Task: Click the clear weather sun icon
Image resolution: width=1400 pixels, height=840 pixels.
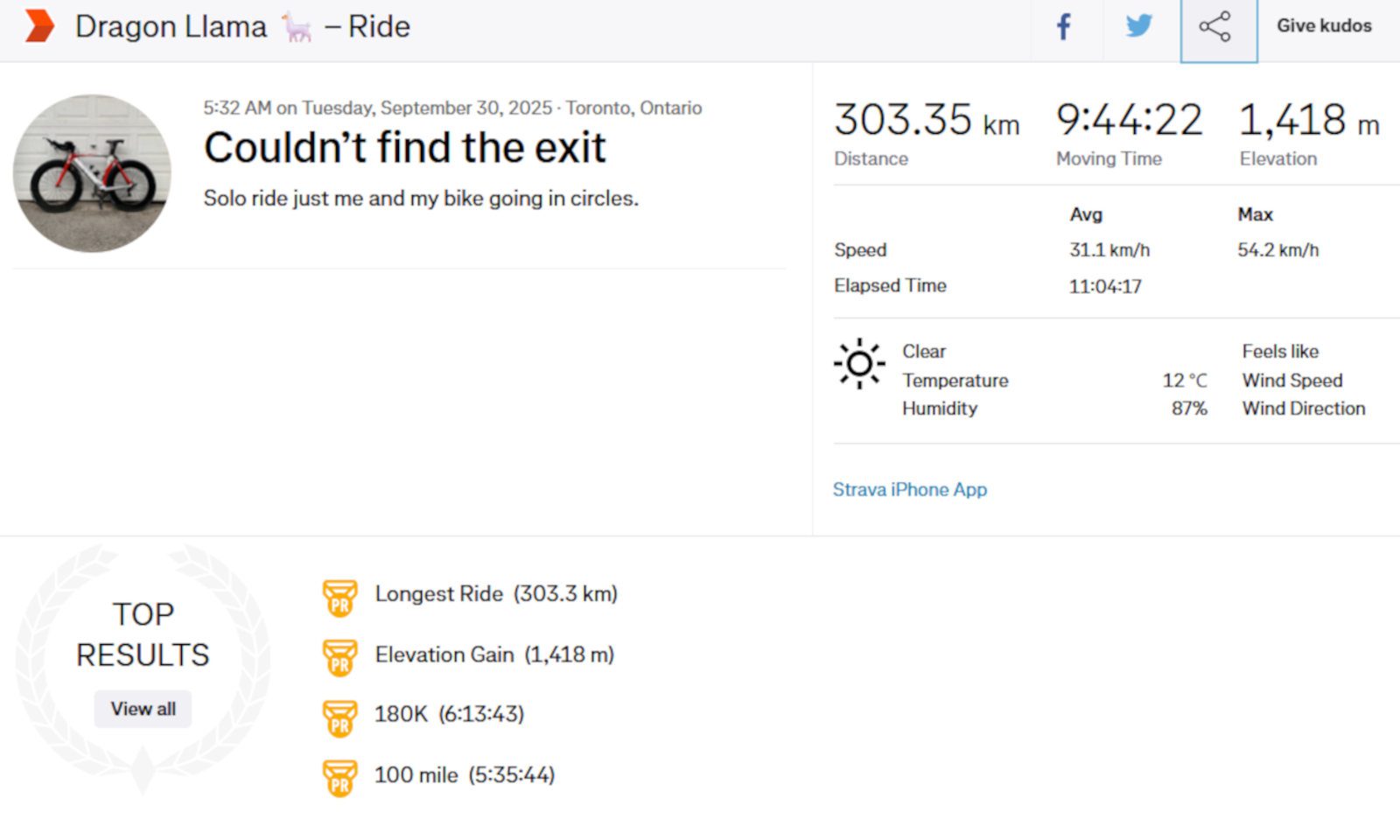Action: (859, 363)
